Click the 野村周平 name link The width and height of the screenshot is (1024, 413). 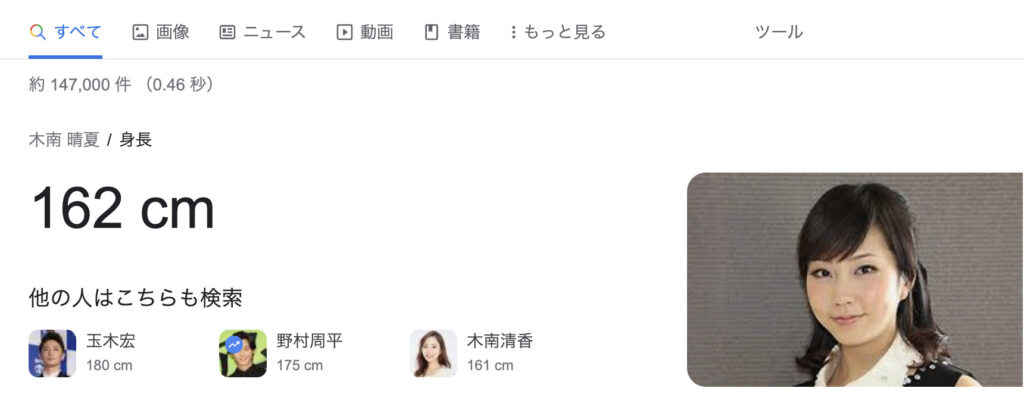click(309, 341)
